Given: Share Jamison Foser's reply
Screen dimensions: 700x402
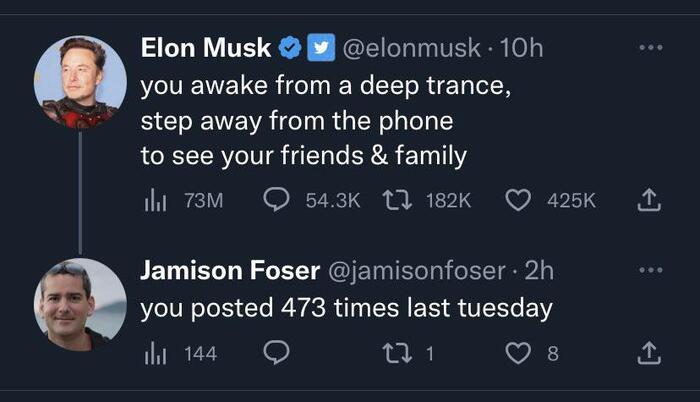Looking at the screenshot, I should pos(650,353).
